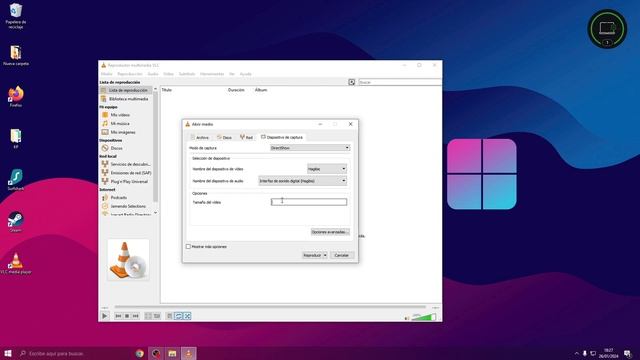Viewport: 640px width, 360px height.
Task: Open the video device name dropdown
Action: [x=327, y=169]
